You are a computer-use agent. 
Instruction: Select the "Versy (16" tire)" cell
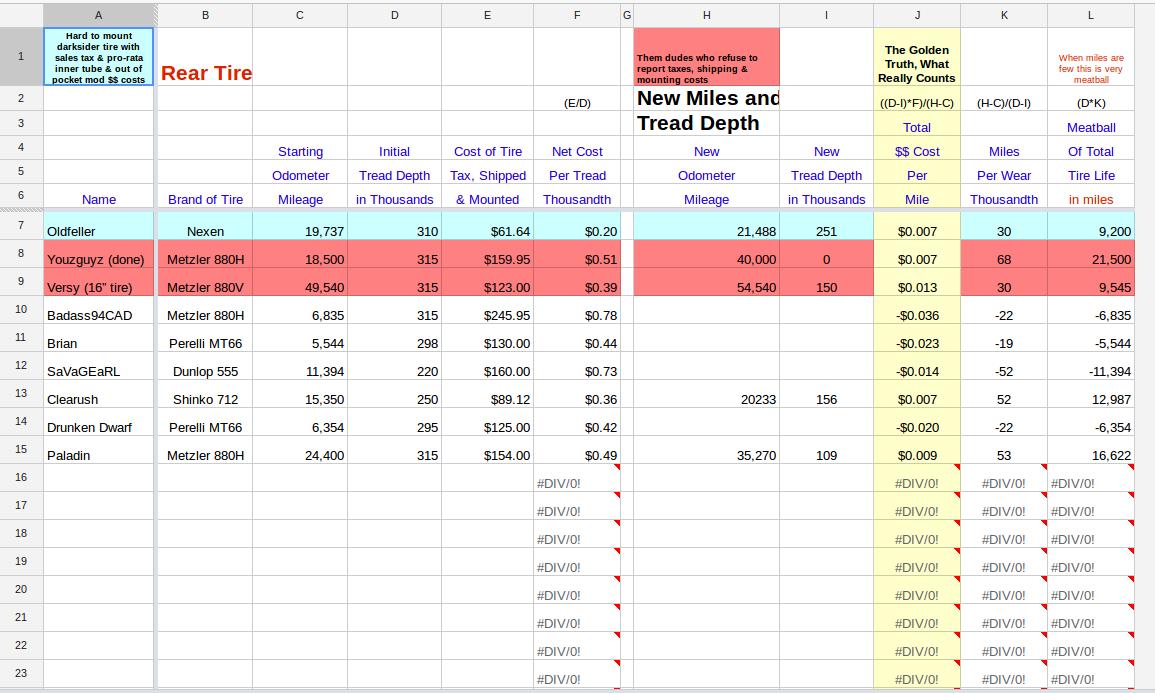pos(98,287)
